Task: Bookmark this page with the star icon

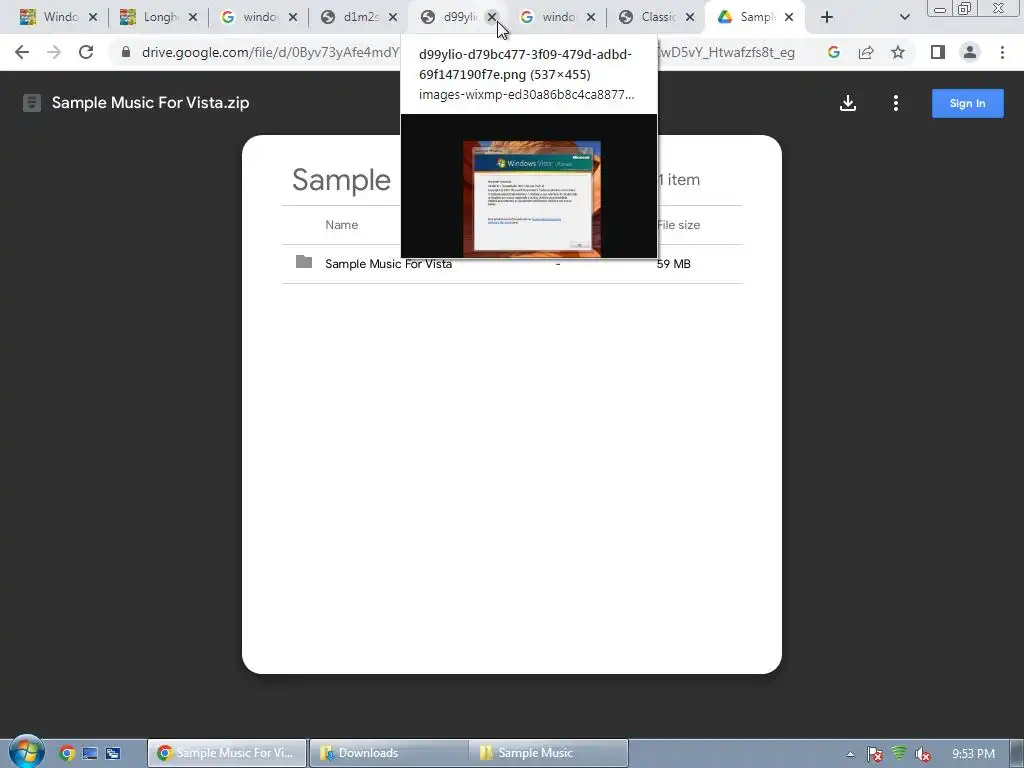Action: [x=898, y=52]
